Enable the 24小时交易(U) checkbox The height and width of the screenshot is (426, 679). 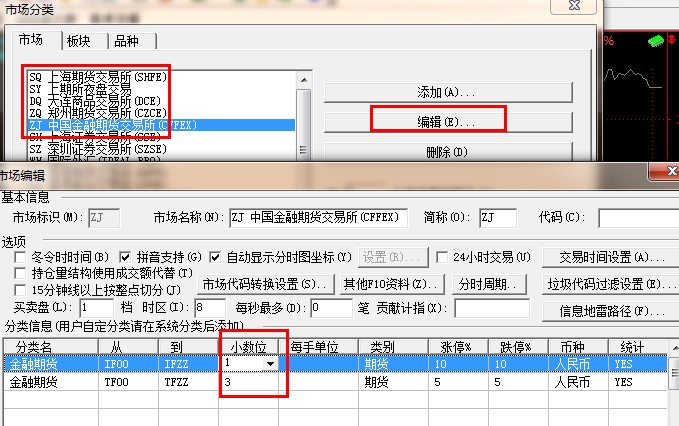click(442, 257)
